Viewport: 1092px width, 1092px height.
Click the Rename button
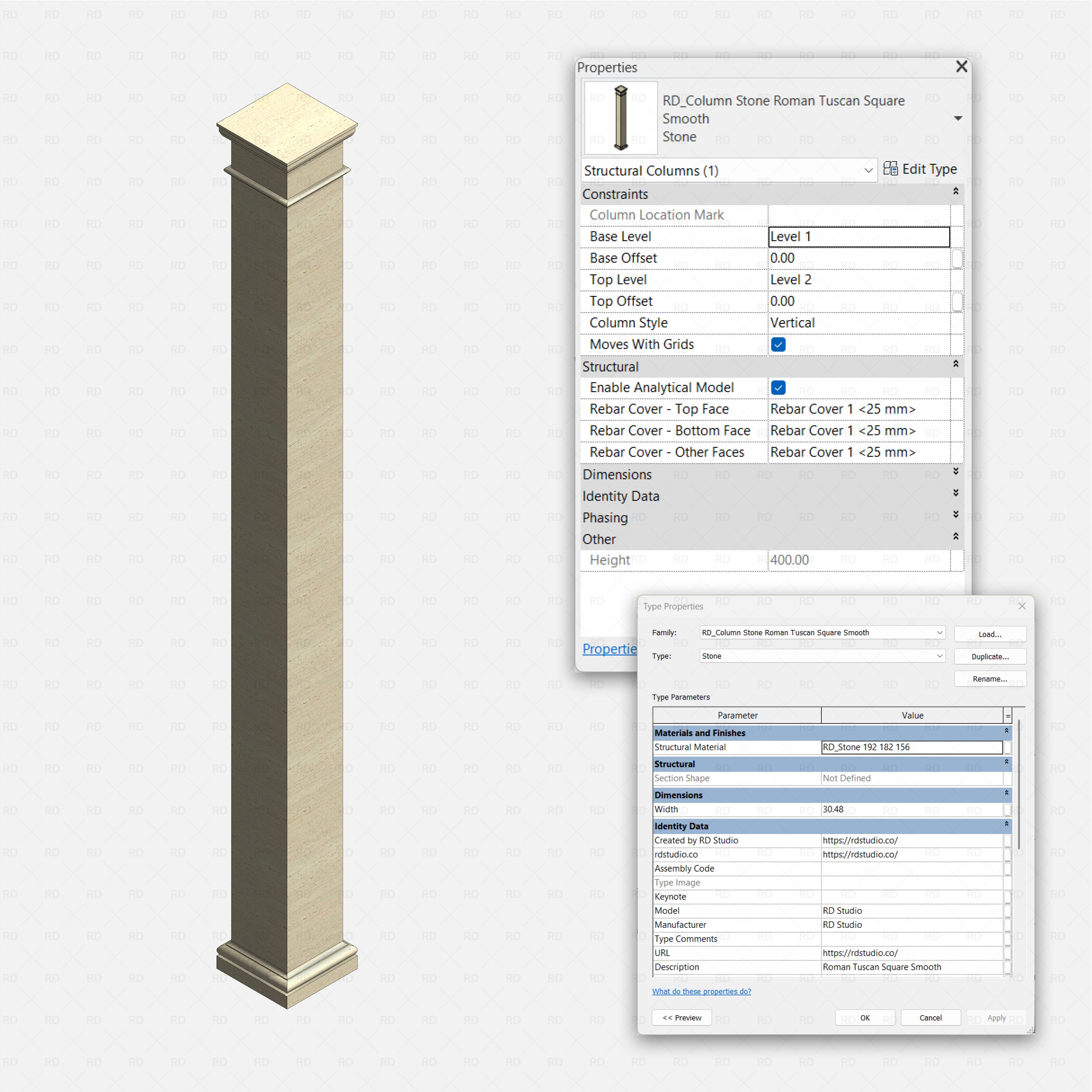click(x=990, y=679)
